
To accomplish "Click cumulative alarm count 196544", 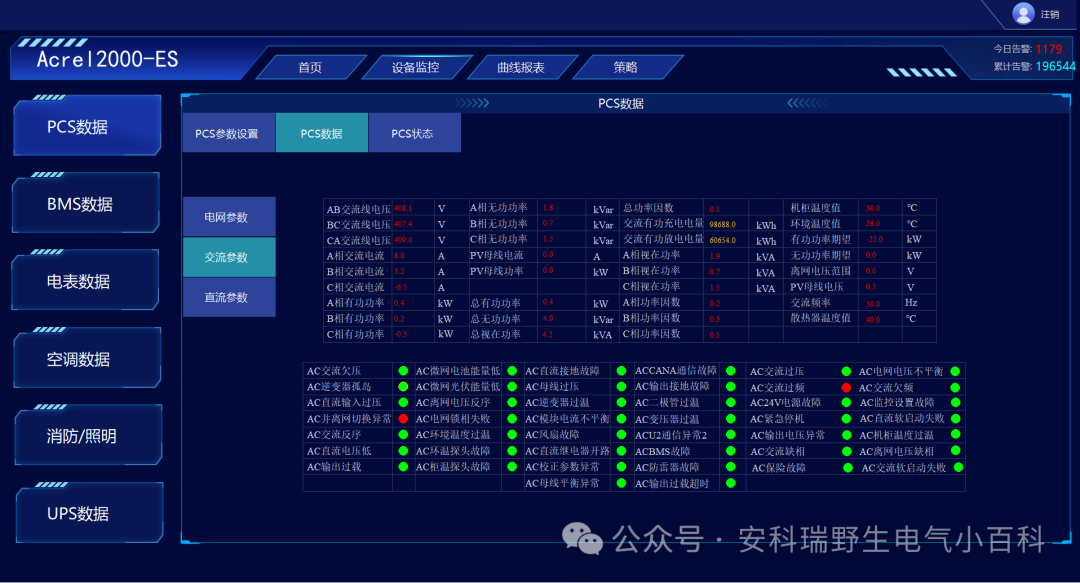I will (1055, 66).
